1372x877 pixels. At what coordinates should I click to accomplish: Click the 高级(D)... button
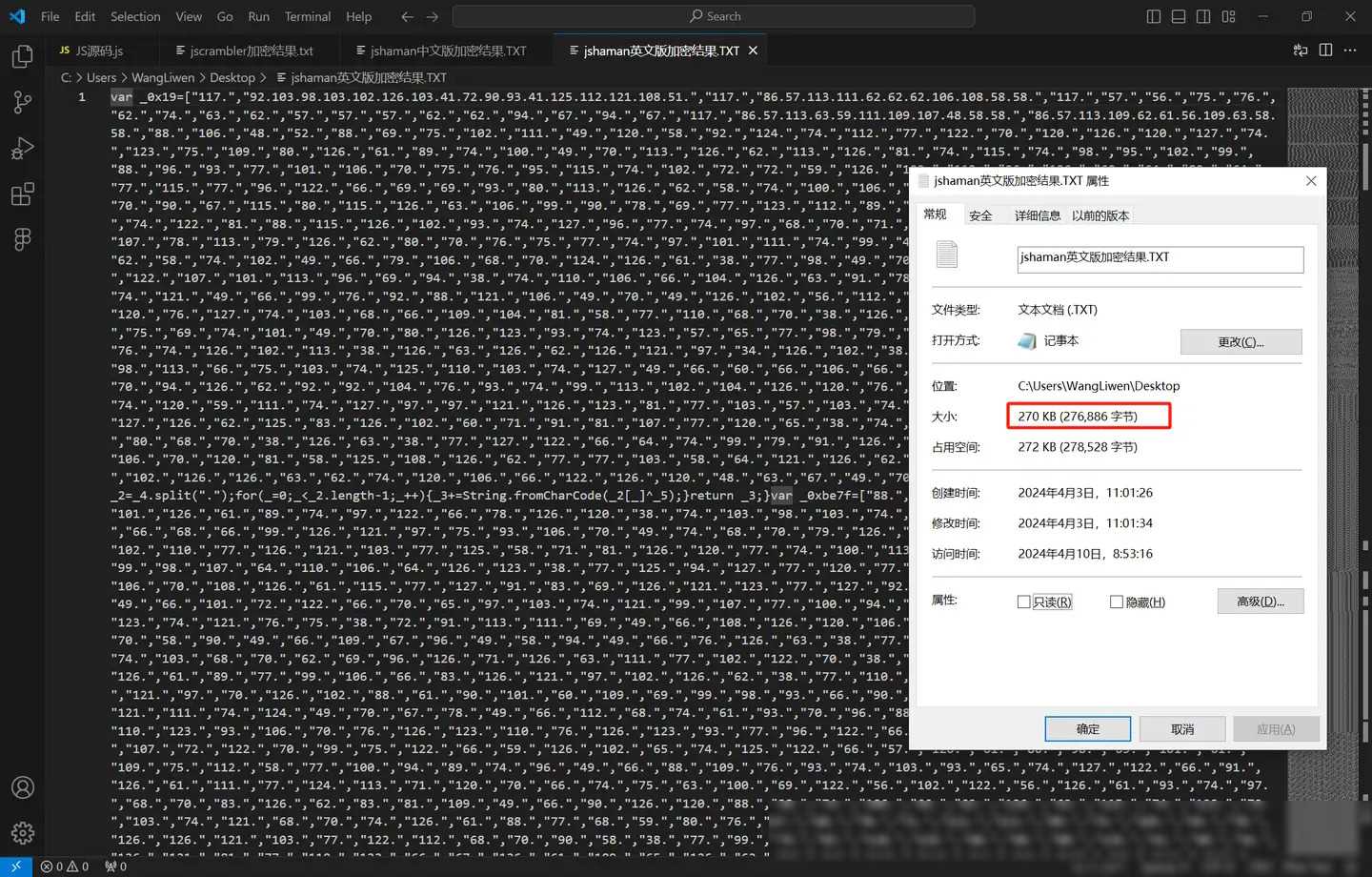click(1260, 601)
